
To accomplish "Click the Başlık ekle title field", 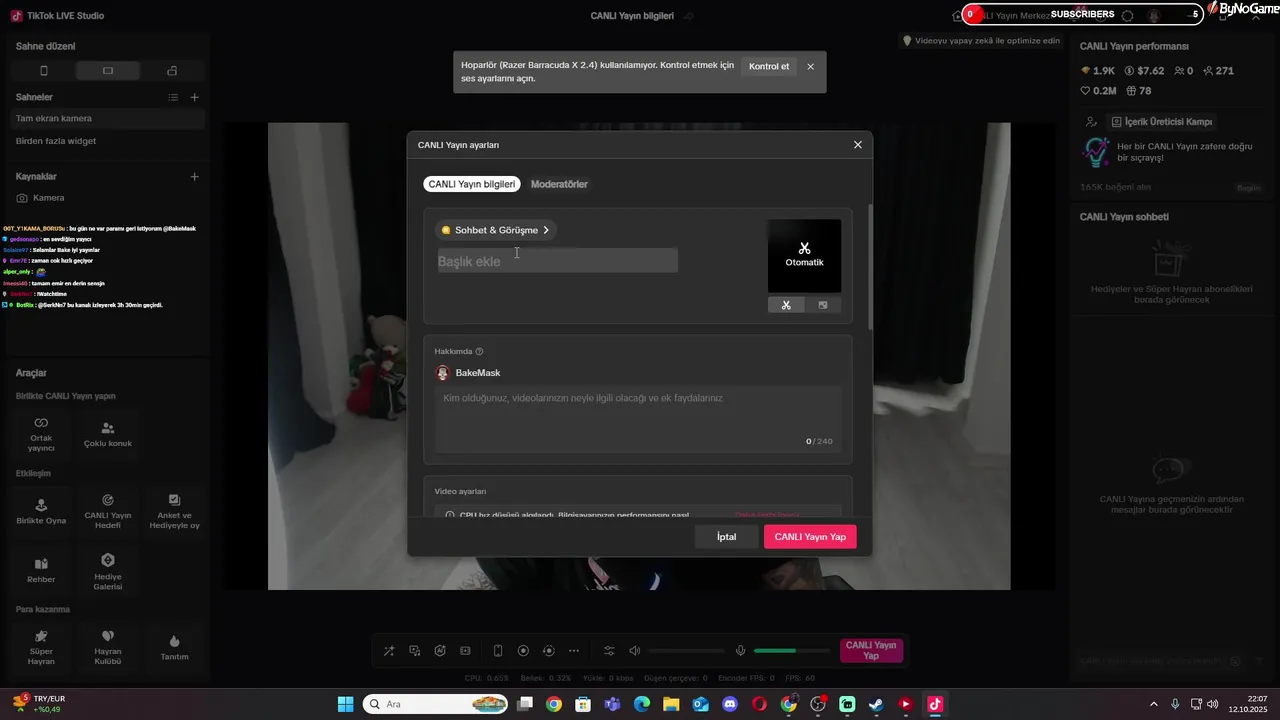I will (x=557, y=261).
